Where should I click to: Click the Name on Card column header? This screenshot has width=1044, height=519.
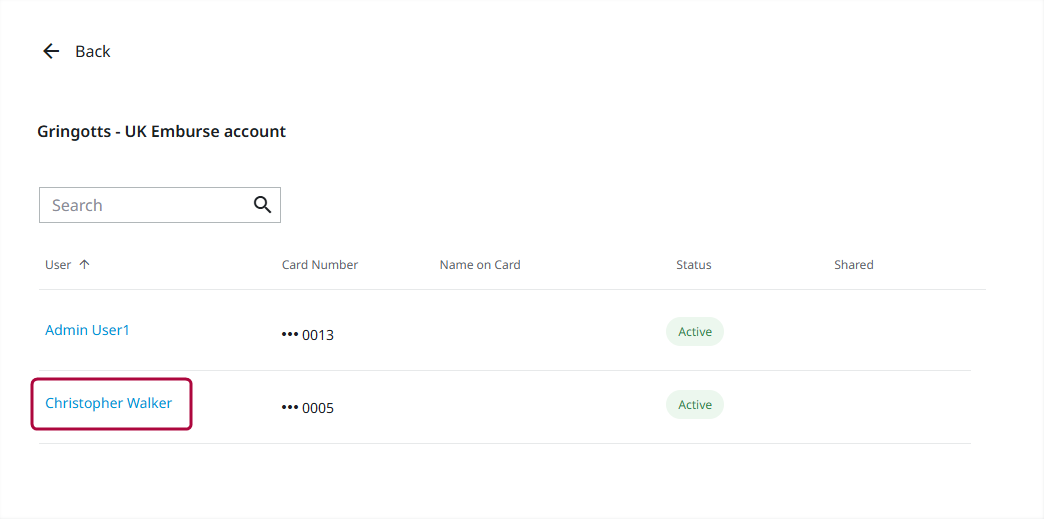coord(480,265)
